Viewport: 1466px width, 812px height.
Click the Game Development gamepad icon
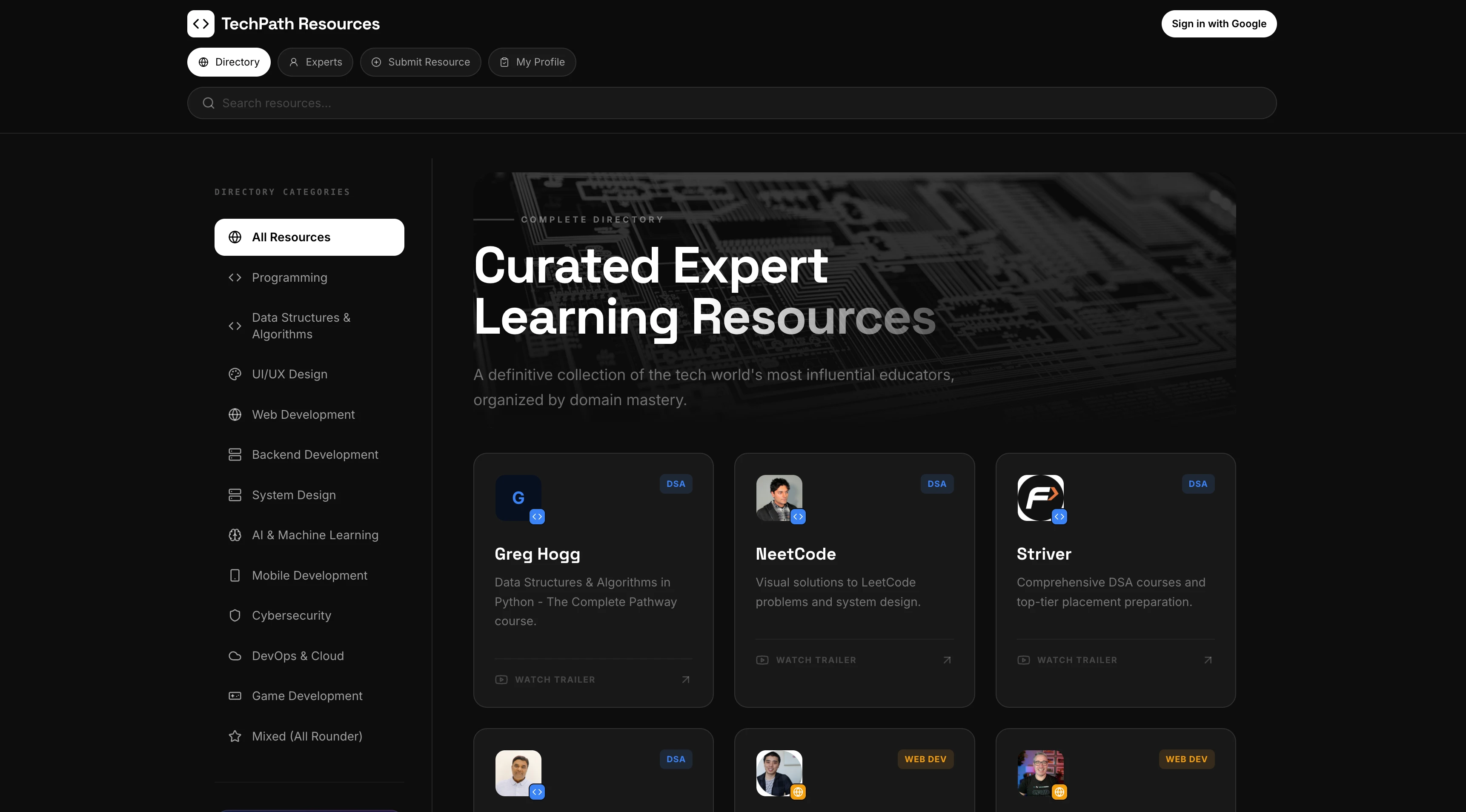point(235,696)
